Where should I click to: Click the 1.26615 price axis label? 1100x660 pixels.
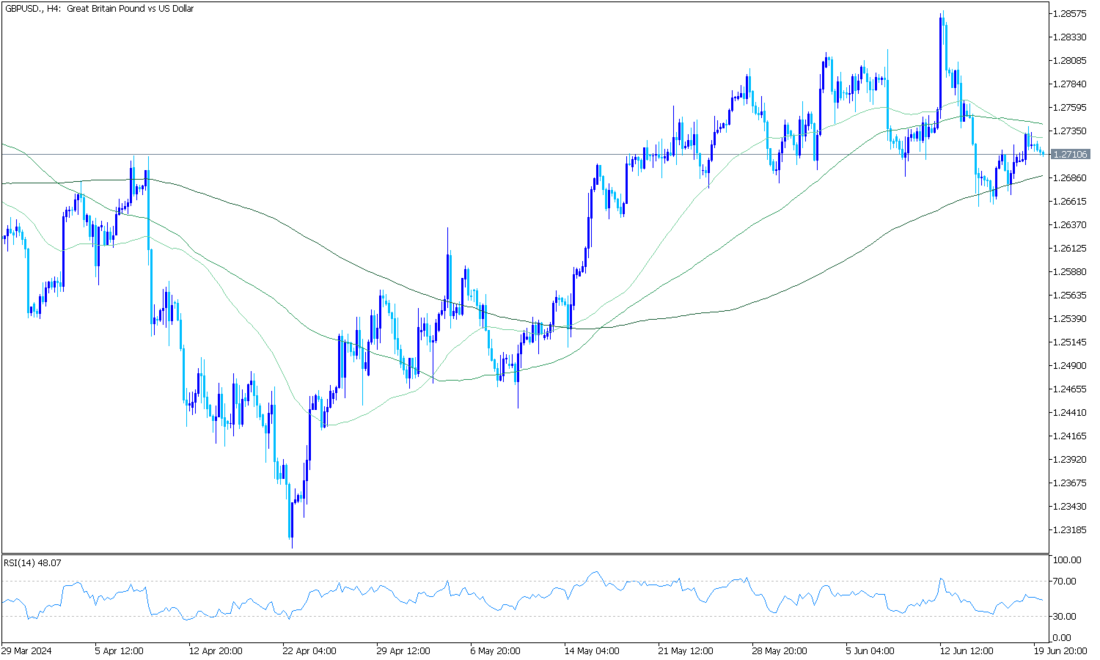pyautogui.click(x=1071, y=201)
